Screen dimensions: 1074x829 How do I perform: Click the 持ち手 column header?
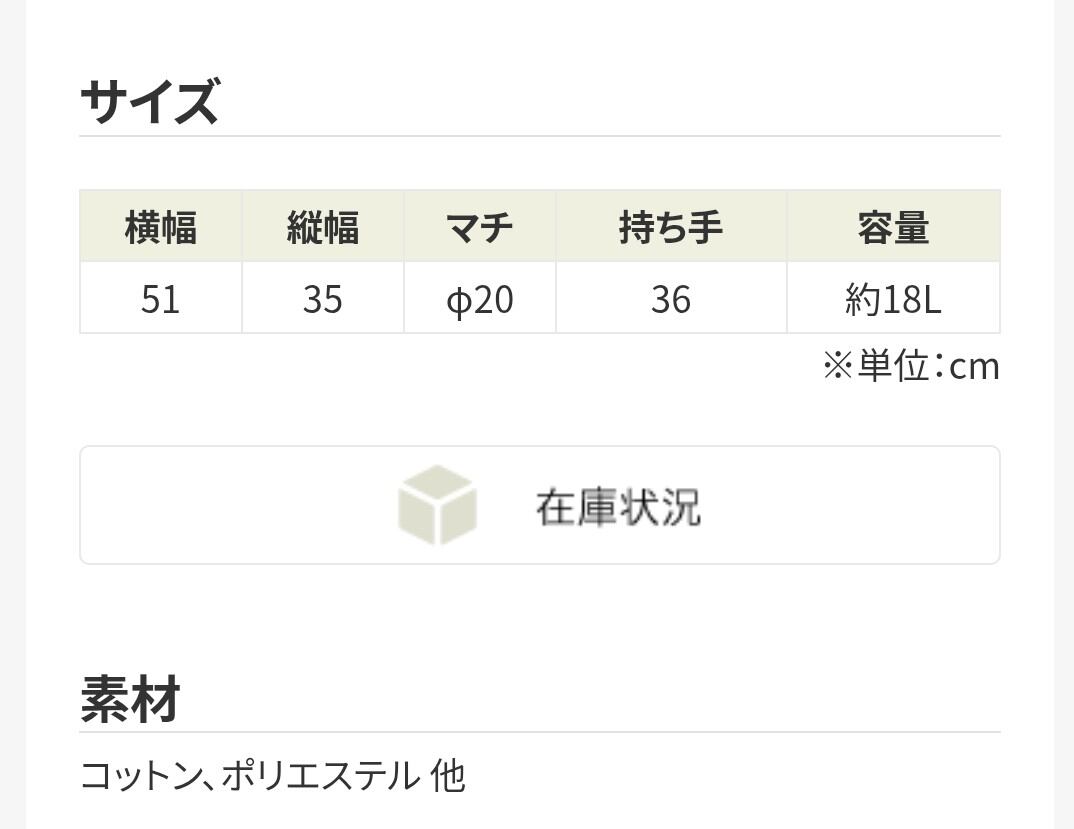(x=671, y=227)
